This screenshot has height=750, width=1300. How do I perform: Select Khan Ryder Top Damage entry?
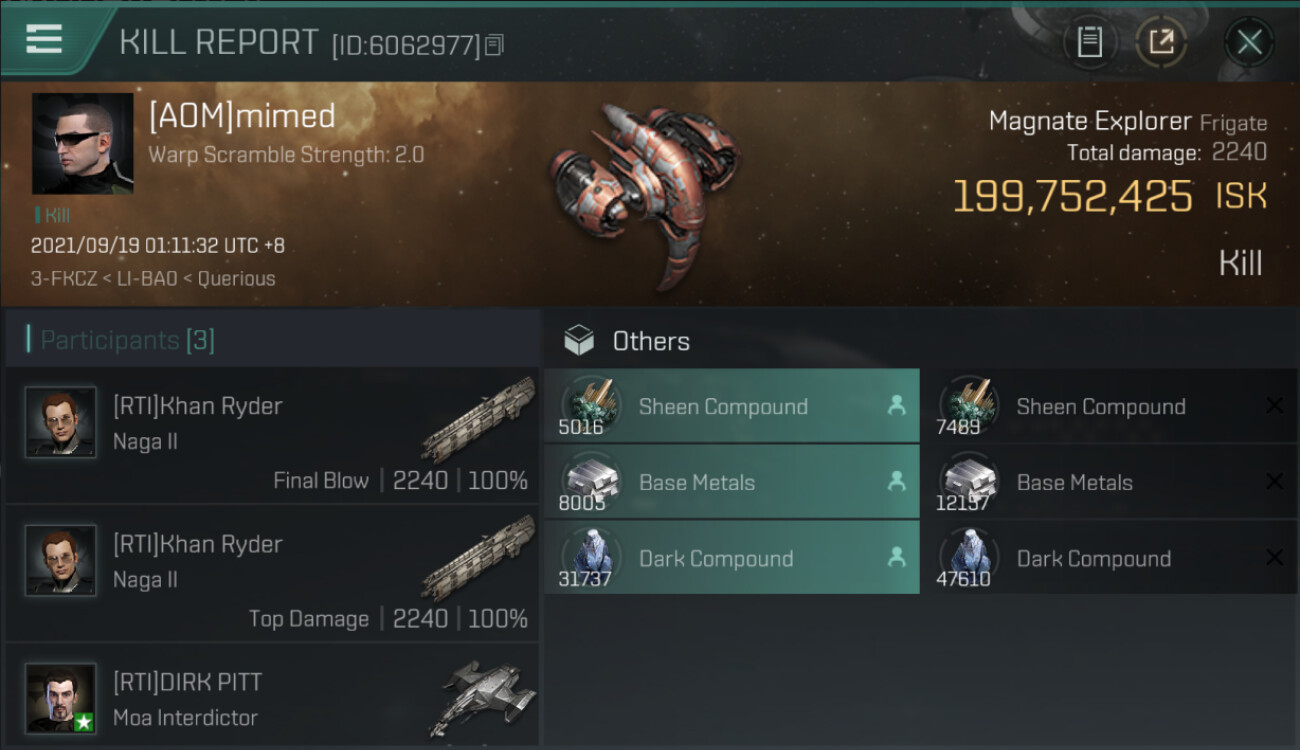[272, 573]
